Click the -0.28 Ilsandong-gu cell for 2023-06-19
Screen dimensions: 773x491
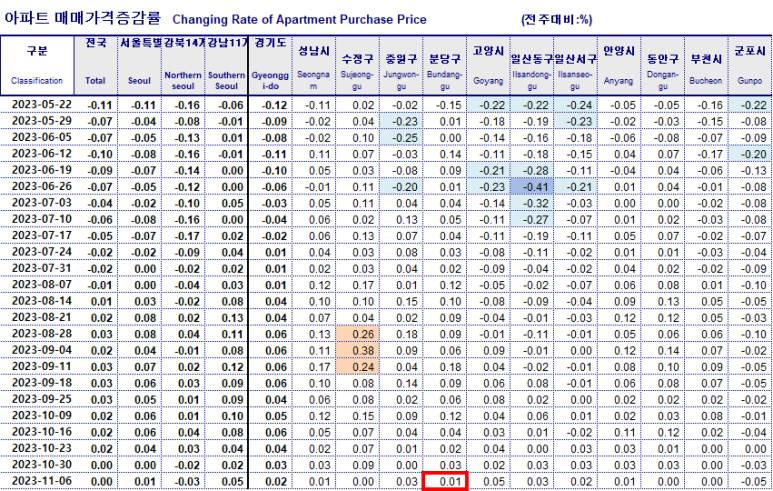[532, 171]
